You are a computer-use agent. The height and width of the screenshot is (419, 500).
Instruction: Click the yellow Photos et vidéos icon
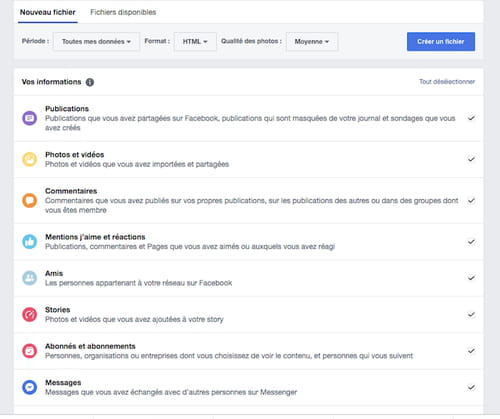29,159
